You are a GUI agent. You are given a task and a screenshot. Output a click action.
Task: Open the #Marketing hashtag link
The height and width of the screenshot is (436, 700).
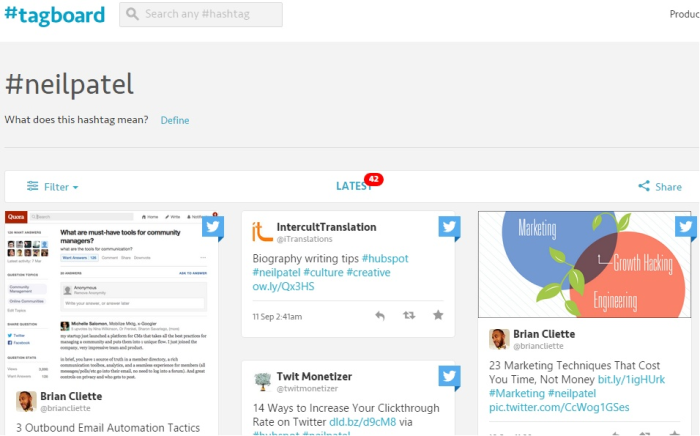(x=517, y=394)
